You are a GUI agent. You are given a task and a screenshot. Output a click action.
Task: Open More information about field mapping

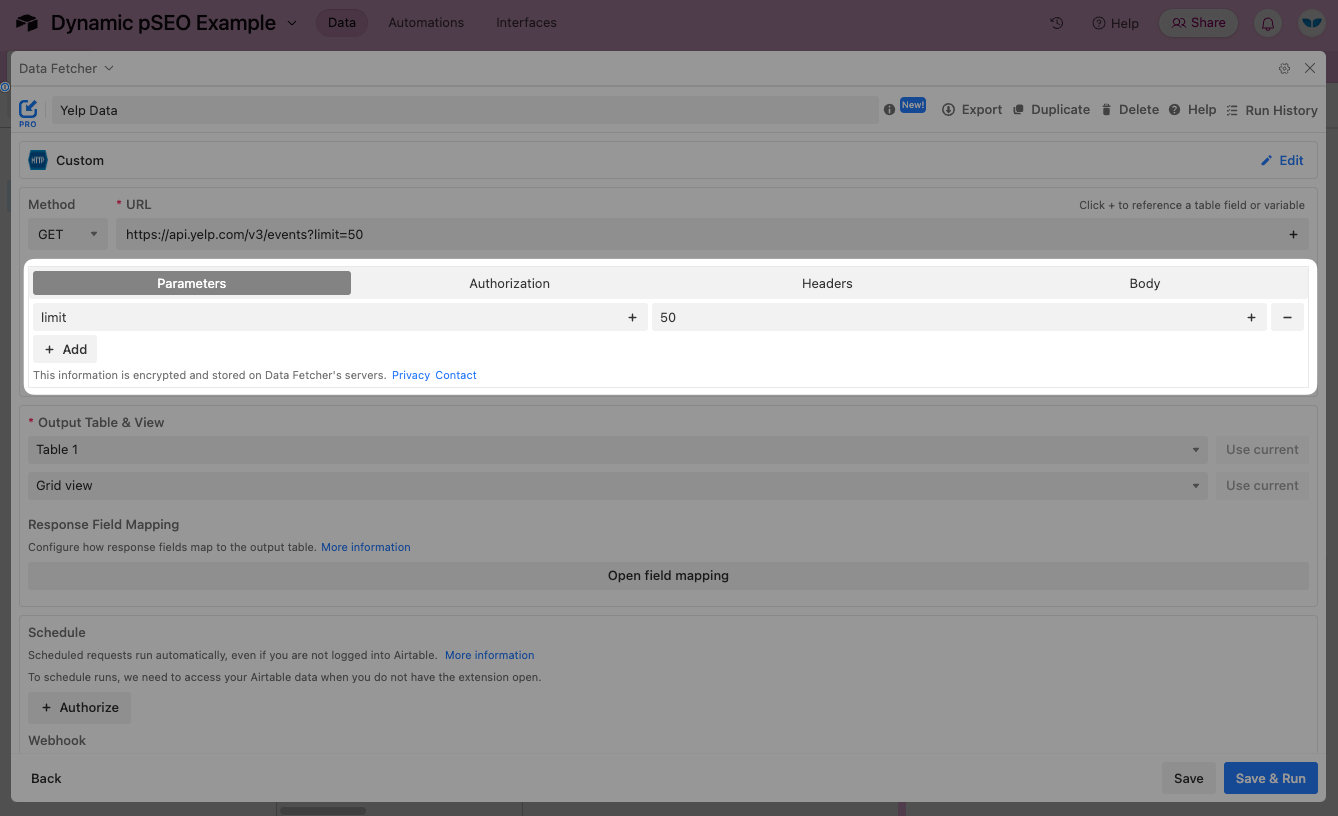pos(366,547)
